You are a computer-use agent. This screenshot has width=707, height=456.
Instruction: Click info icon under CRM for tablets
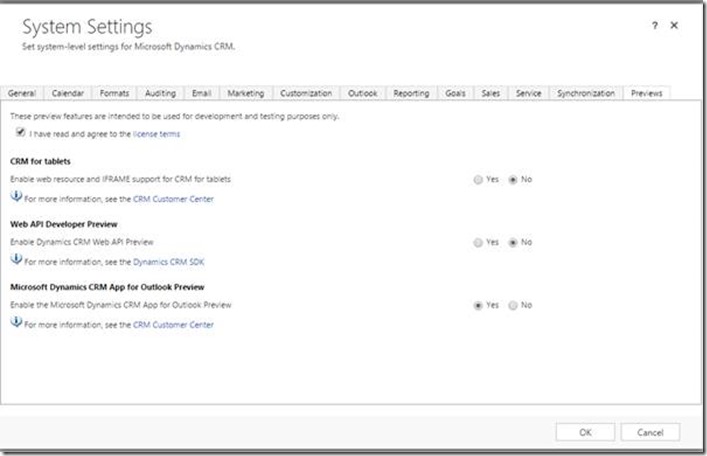(16, 198)
